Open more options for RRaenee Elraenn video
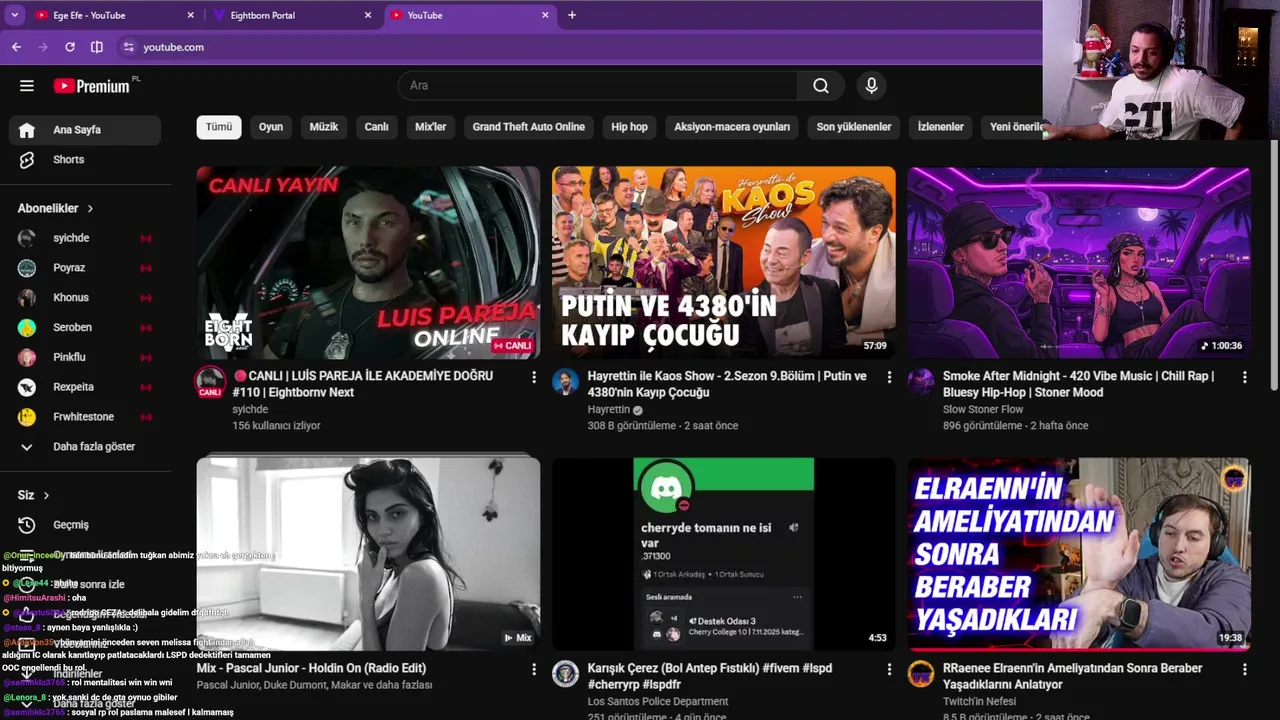Screen dimensions: 1280x720 [1244, 669]
